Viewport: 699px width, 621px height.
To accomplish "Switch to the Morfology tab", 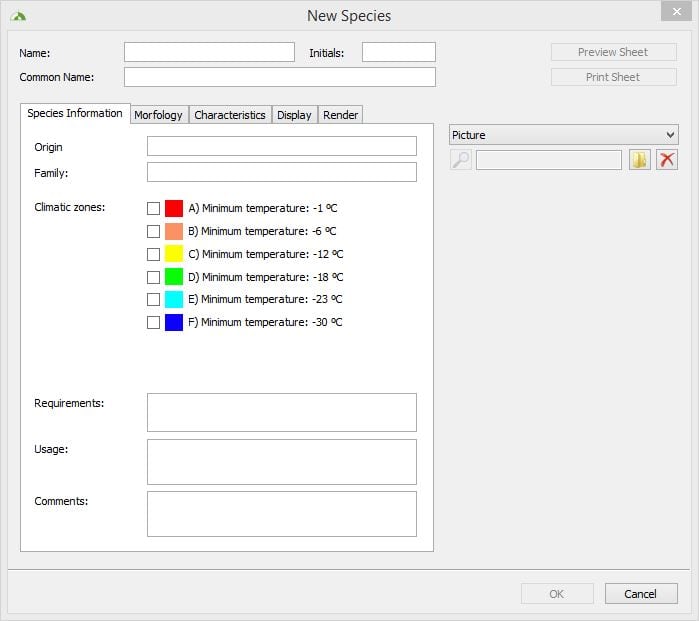I will click(x=159, y=115).
